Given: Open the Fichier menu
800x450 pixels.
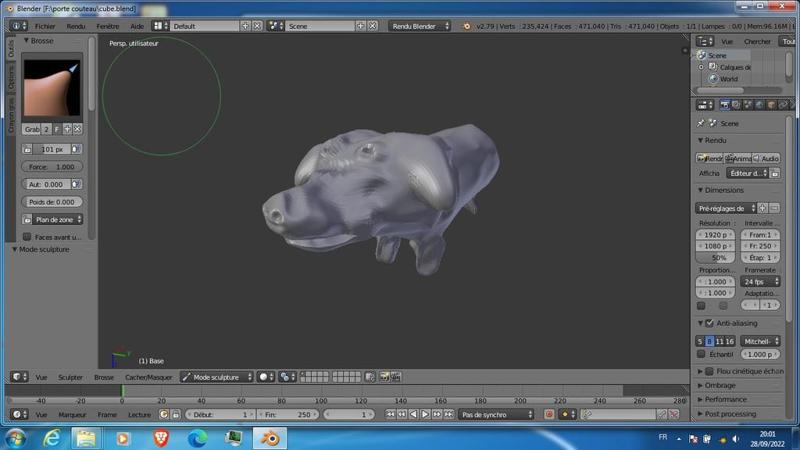Looking at the screenshot, I should click(x=45, y=26).
